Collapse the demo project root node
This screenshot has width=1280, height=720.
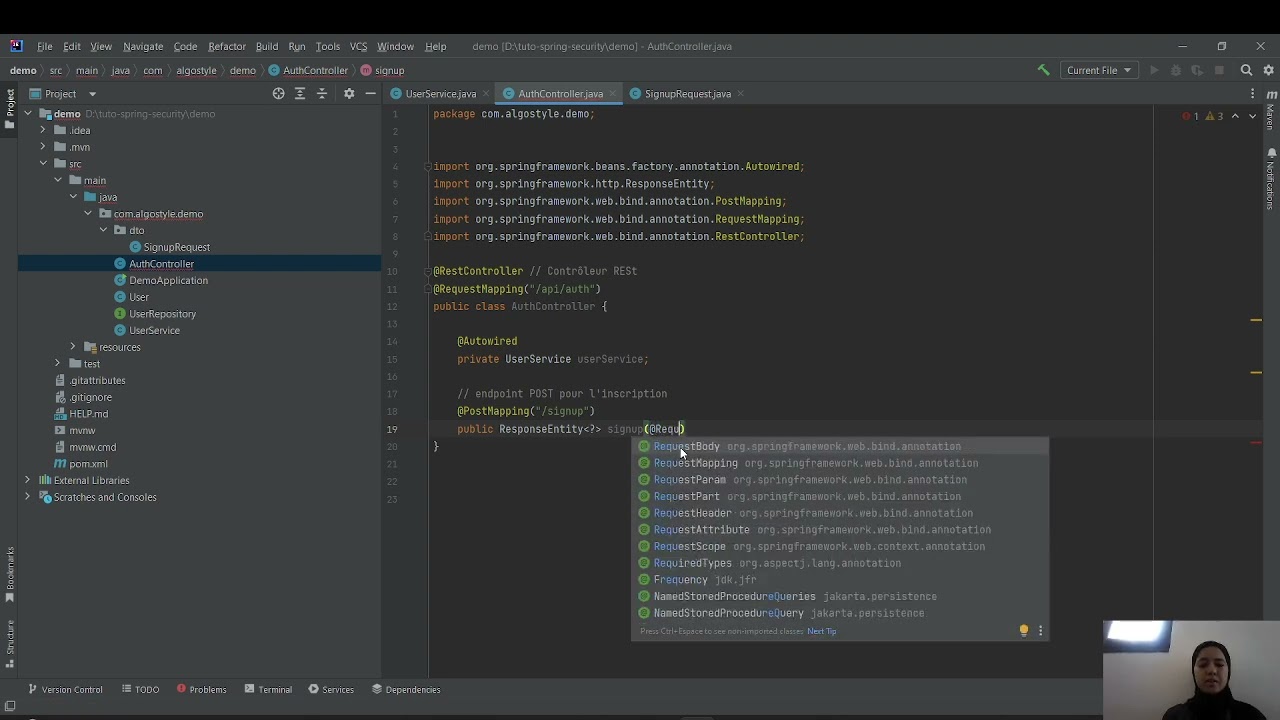coord(28,114)
